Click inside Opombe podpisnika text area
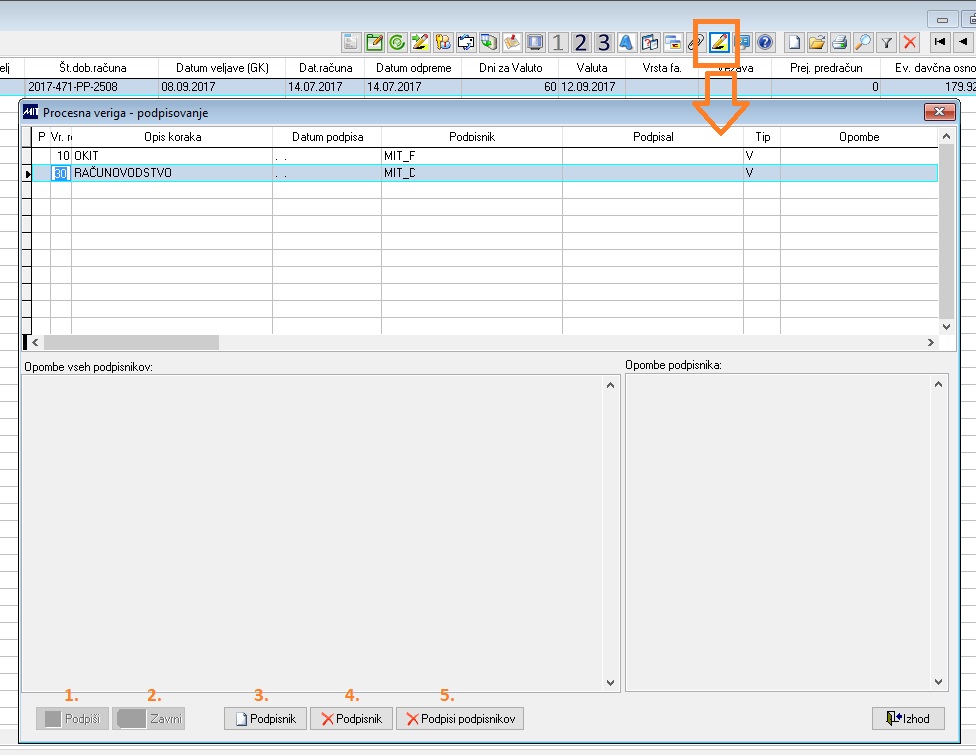 click(778, 532)
